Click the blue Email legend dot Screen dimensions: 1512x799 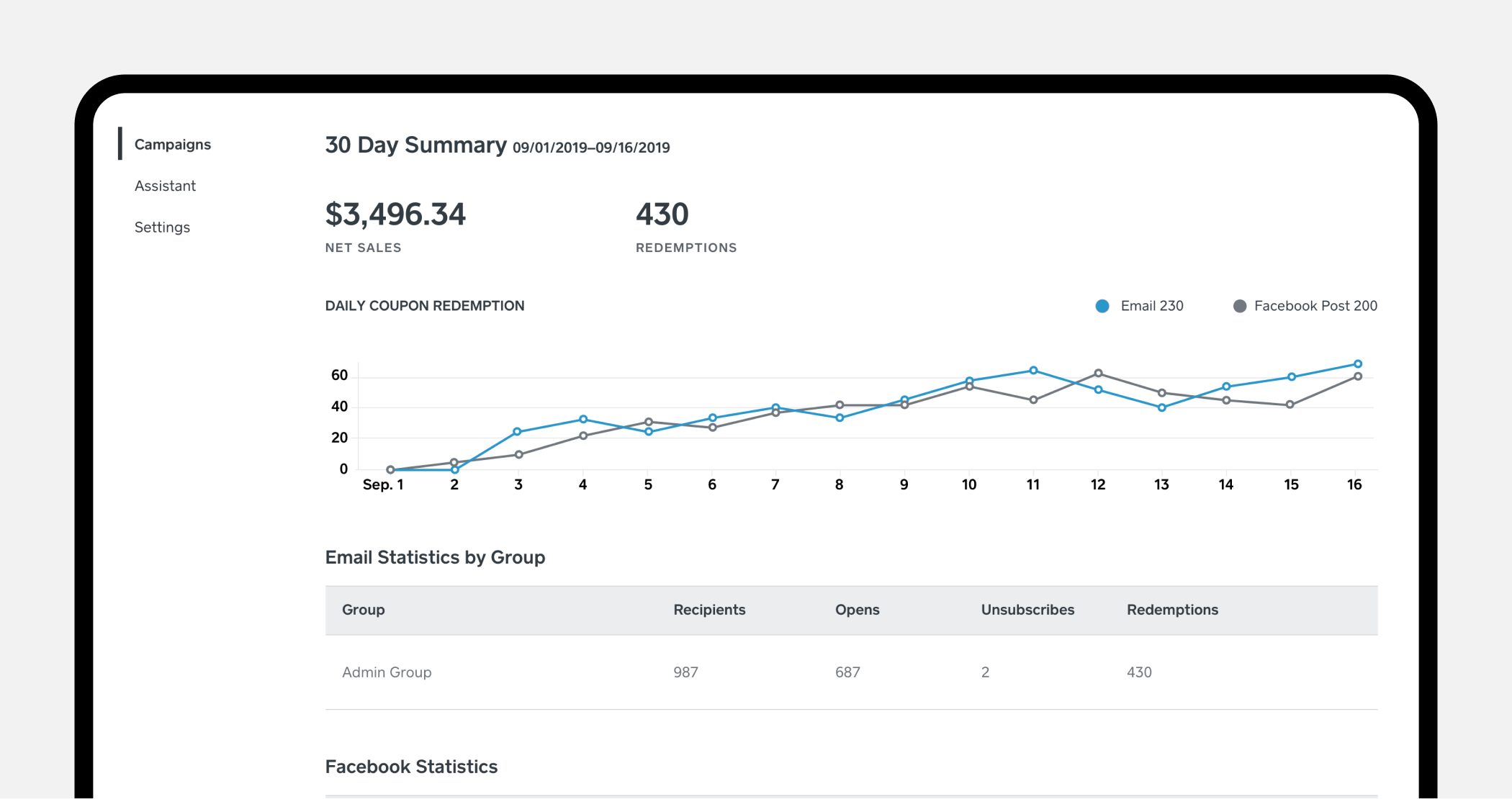pos(1102,306)
